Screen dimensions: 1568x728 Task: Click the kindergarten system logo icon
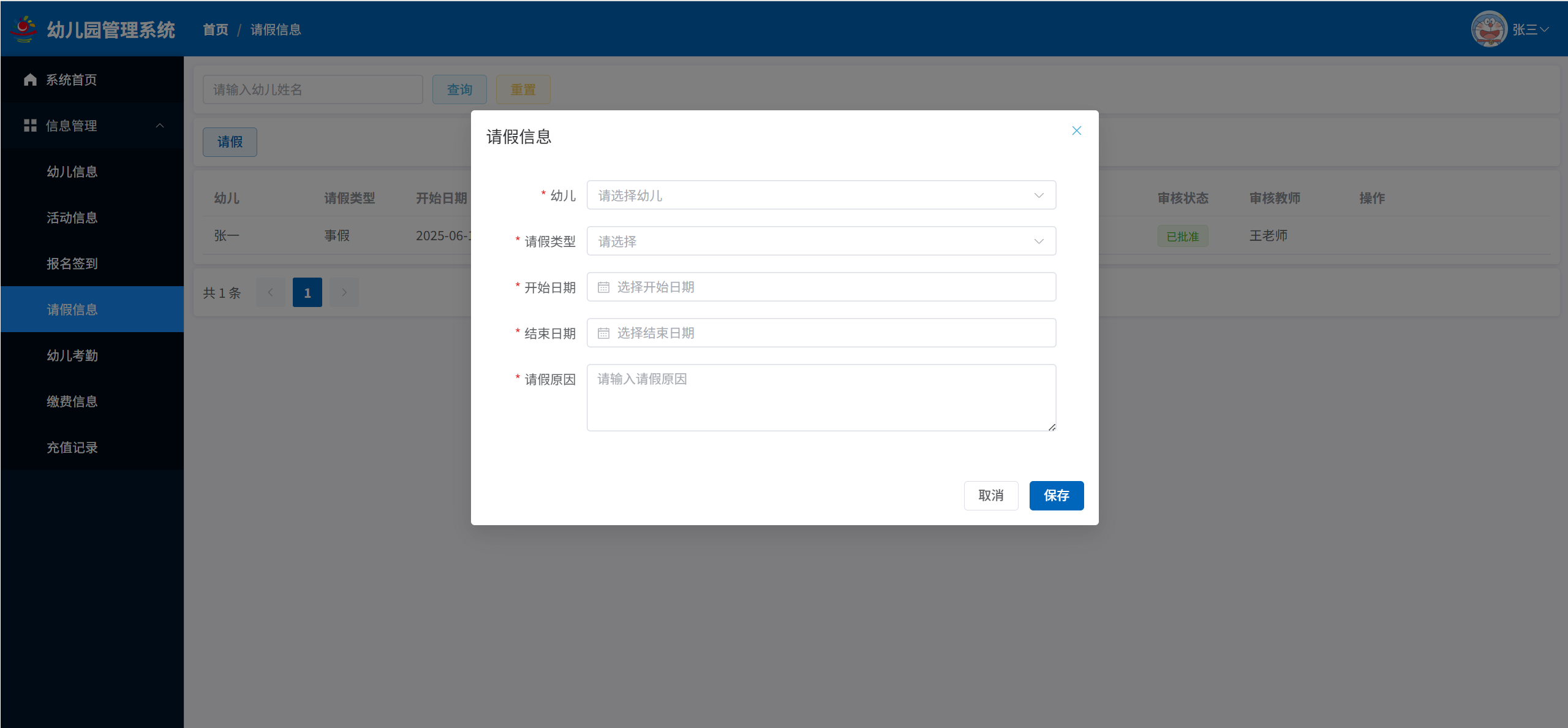(24, 29)
